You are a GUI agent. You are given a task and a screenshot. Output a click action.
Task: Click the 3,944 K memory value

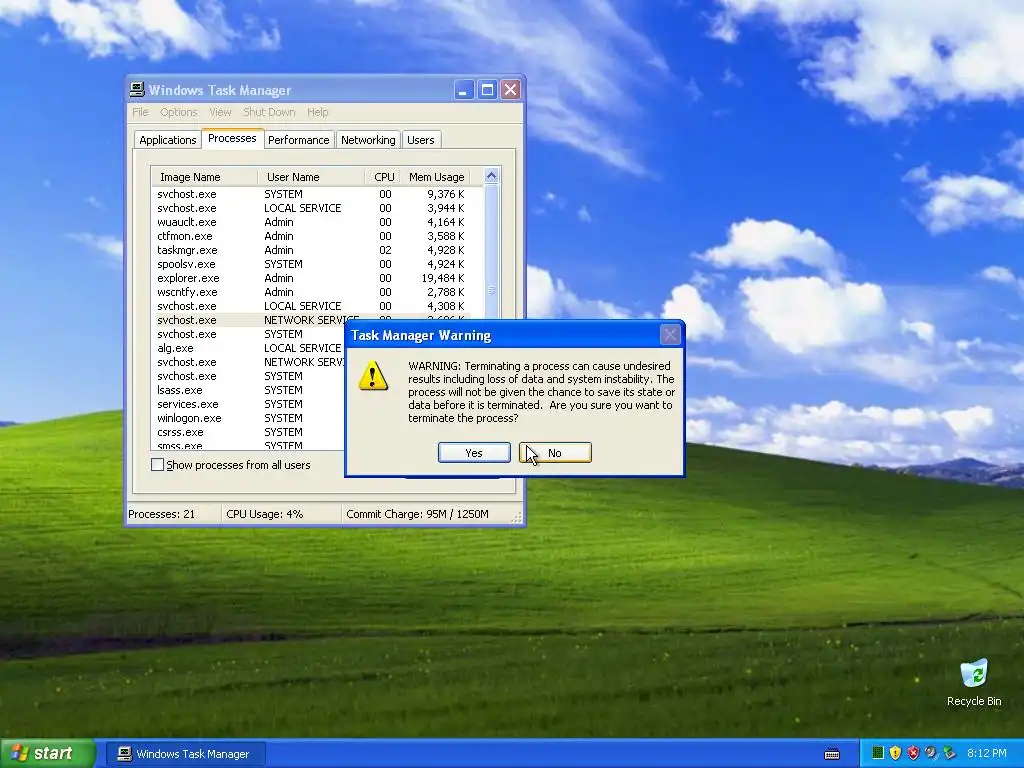tap(445, 208)
